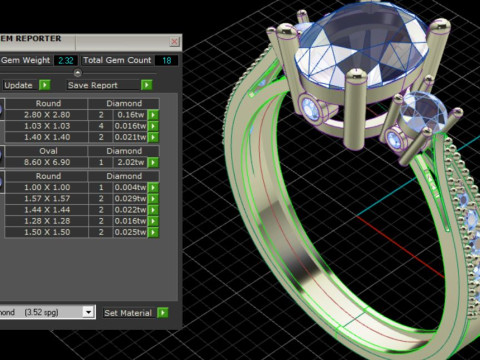
Task: Click the 0.004tw weight cell
Action: point(130,188)
